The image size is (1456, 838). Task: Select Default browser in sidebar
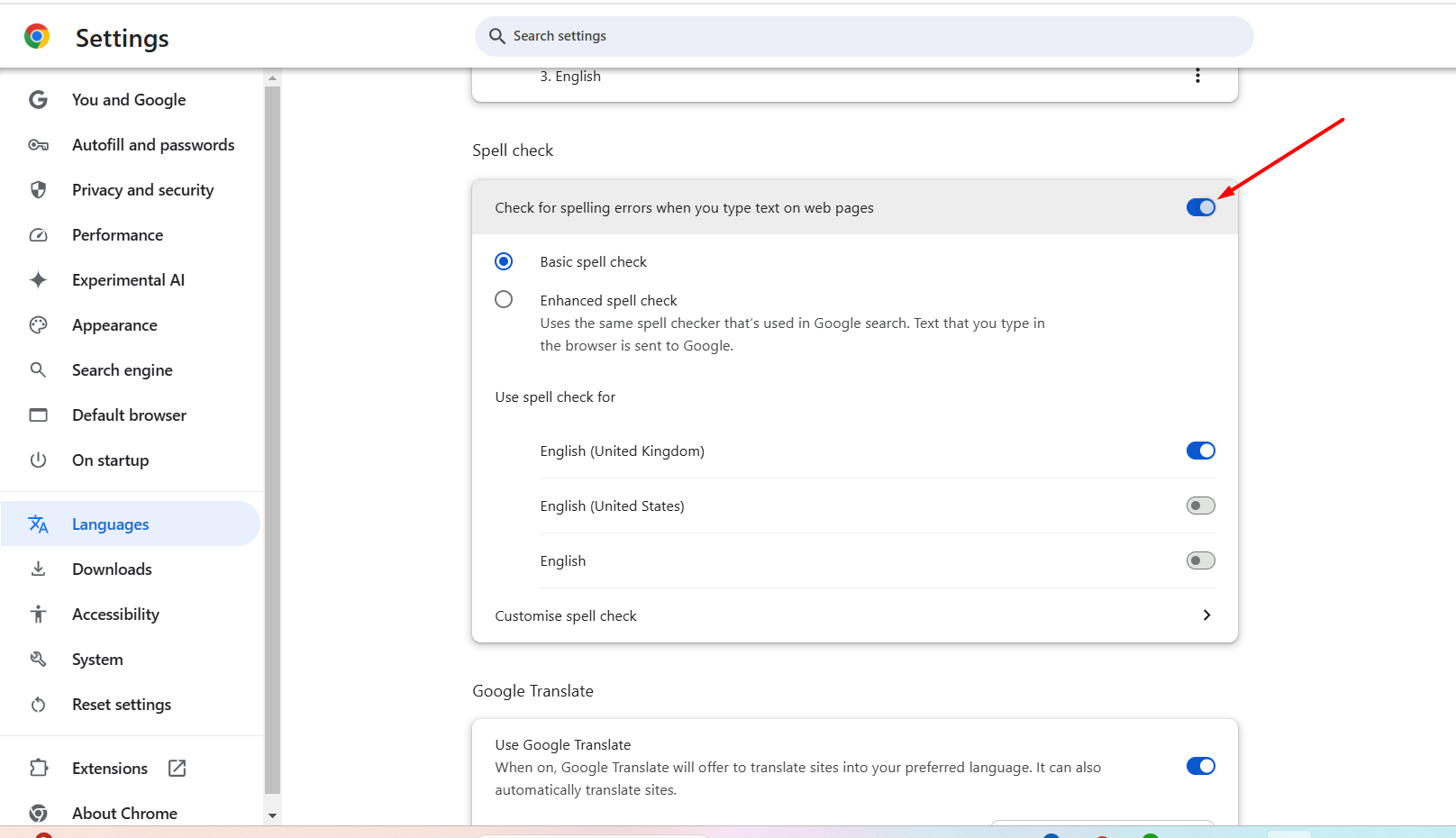click(x=130, y=415)
